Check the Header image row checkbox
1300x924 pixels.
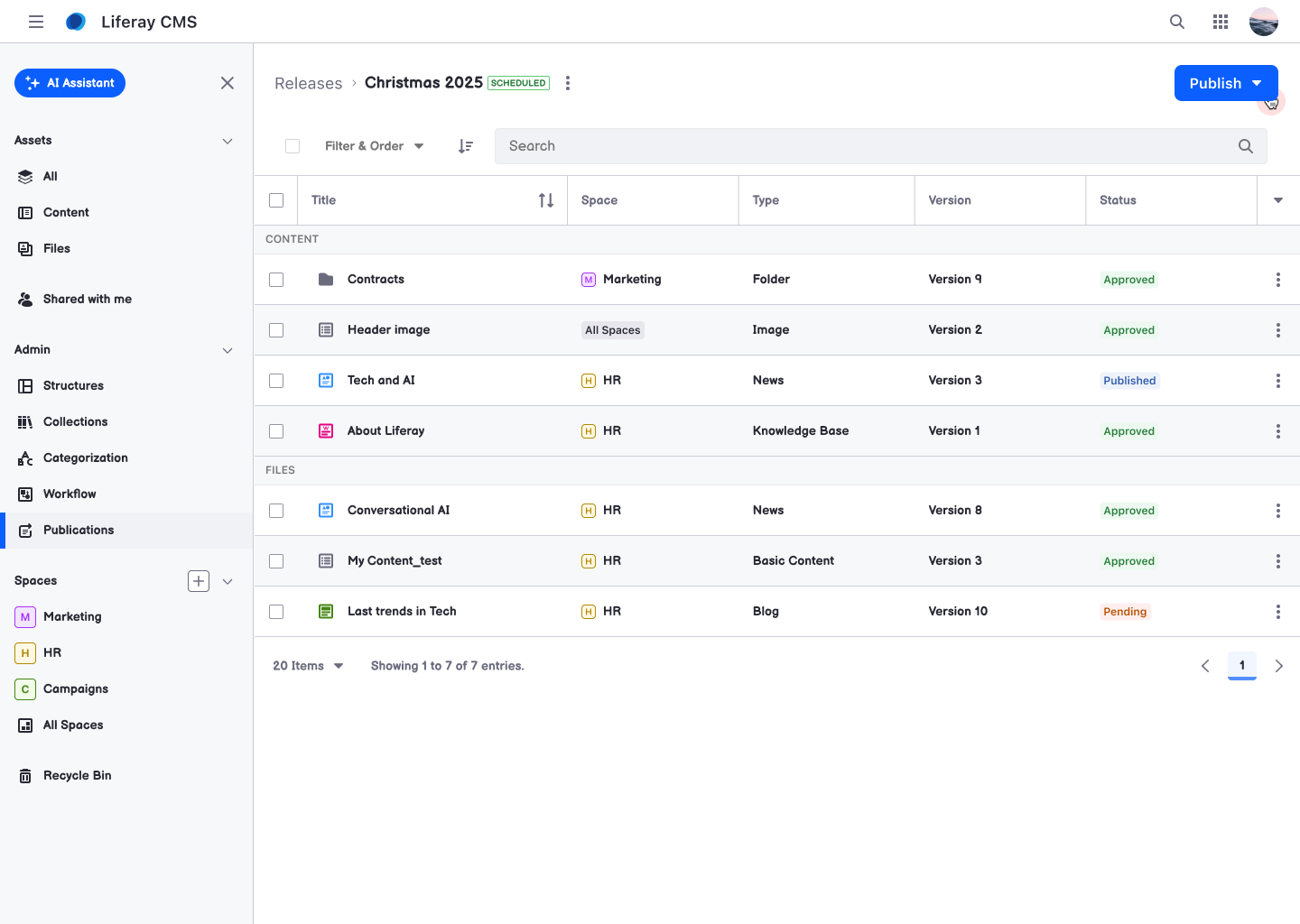[x=276, y=330]
